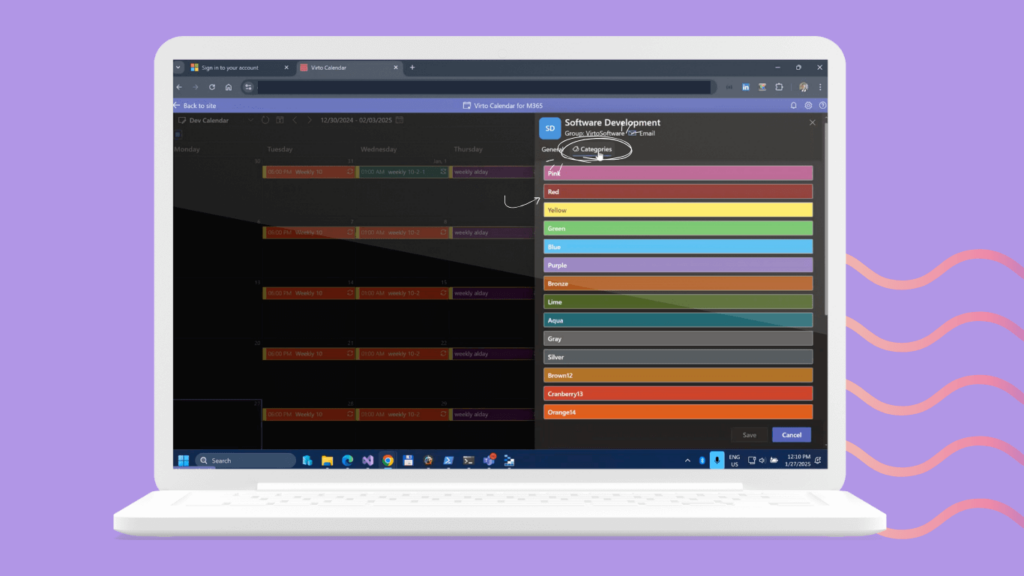Screen dimensions: 1024x576
Task: Open the weekly allday event on Thursday Jan 1
Action: click(x=493, y=172)
